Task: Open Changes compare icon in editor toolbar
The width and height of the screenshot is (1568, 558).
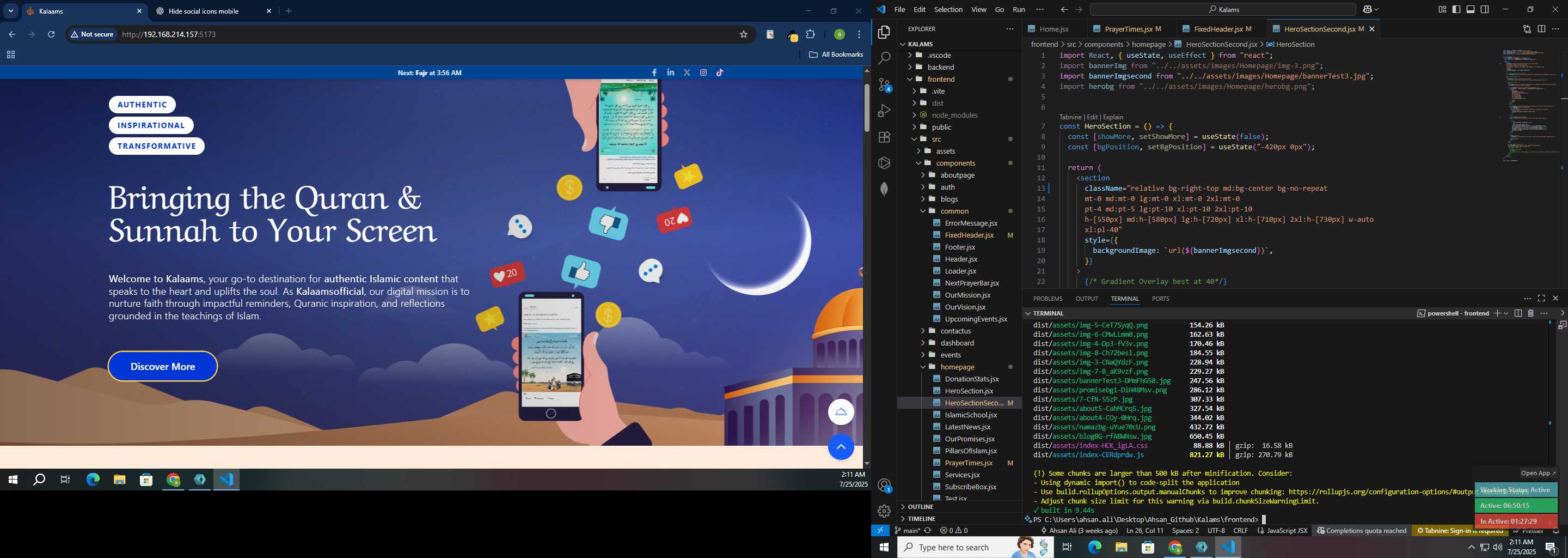Action: click(x=1527, y=29)
